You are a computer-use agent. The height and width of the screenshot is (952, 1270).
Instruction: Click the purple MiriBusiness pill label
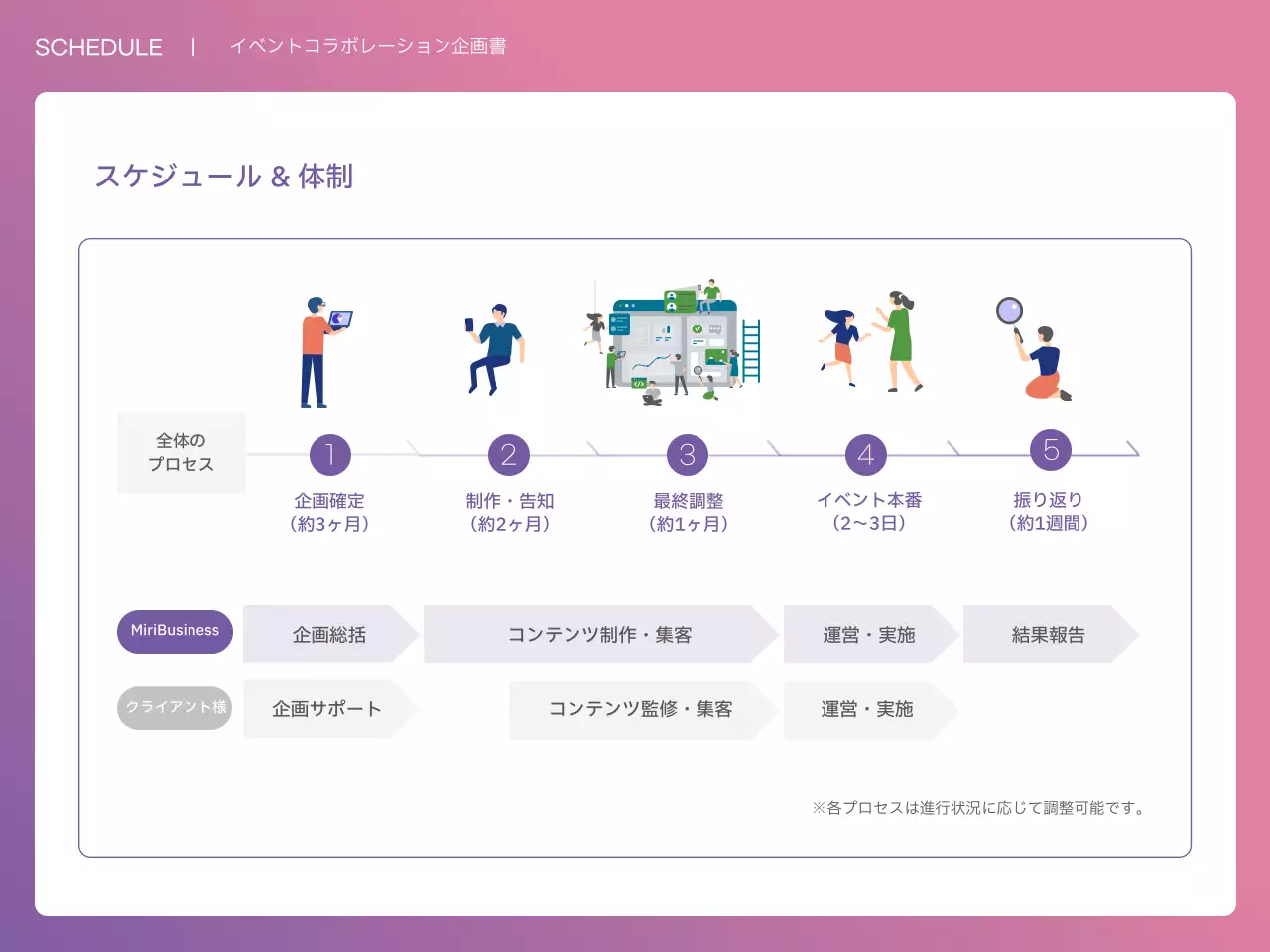(x=175, y=631)
